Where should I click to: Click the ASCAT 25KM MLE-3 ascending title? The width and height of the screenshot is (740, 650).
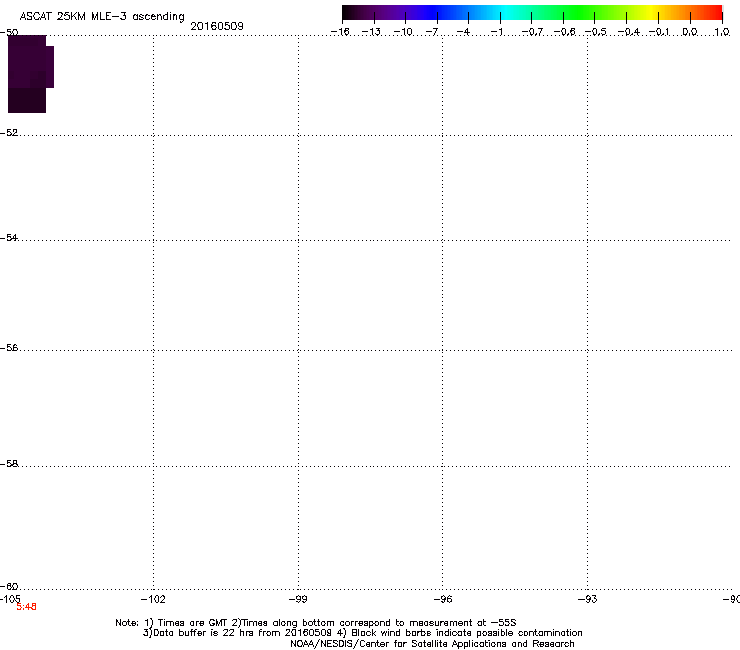pyautogui.click(x=102, y=17)
